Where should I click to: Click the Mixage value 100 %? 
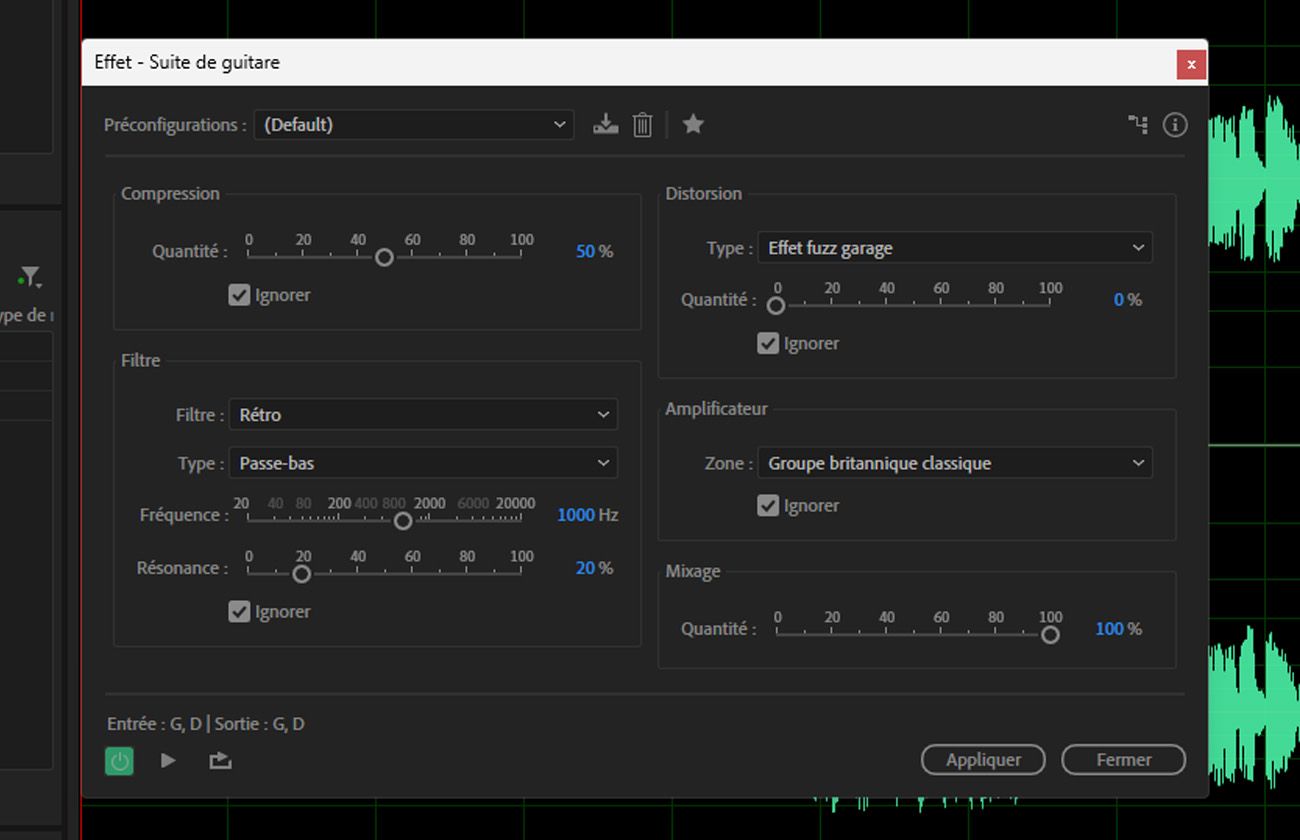(x=1118, y=629)
